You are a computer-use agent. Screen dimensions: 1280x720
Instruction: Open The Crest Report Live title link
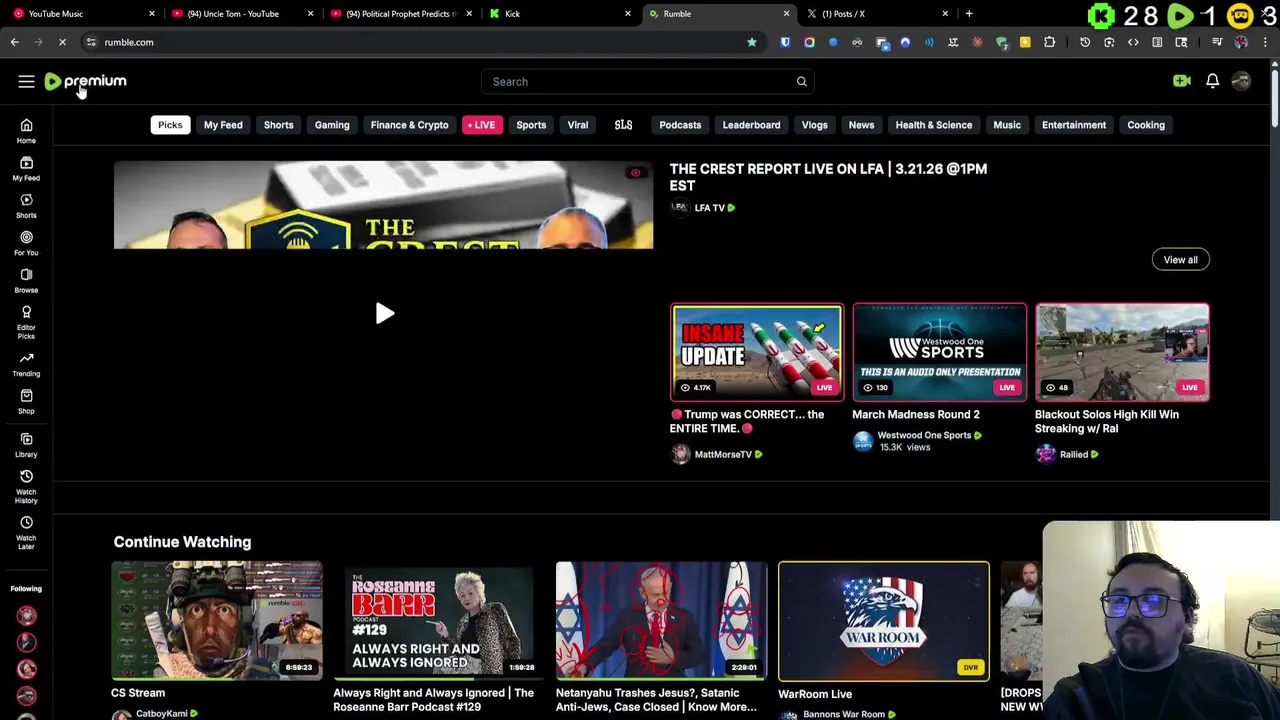(828, 177)
